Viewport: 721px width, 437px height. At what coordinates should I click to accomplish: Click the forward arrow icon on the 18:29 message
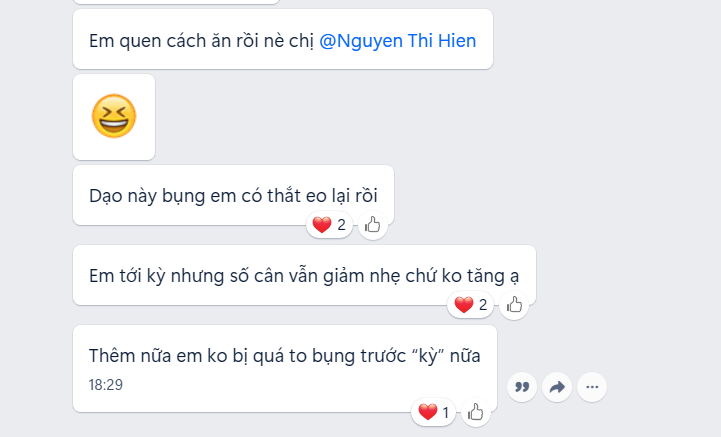[x=557, y=387]
